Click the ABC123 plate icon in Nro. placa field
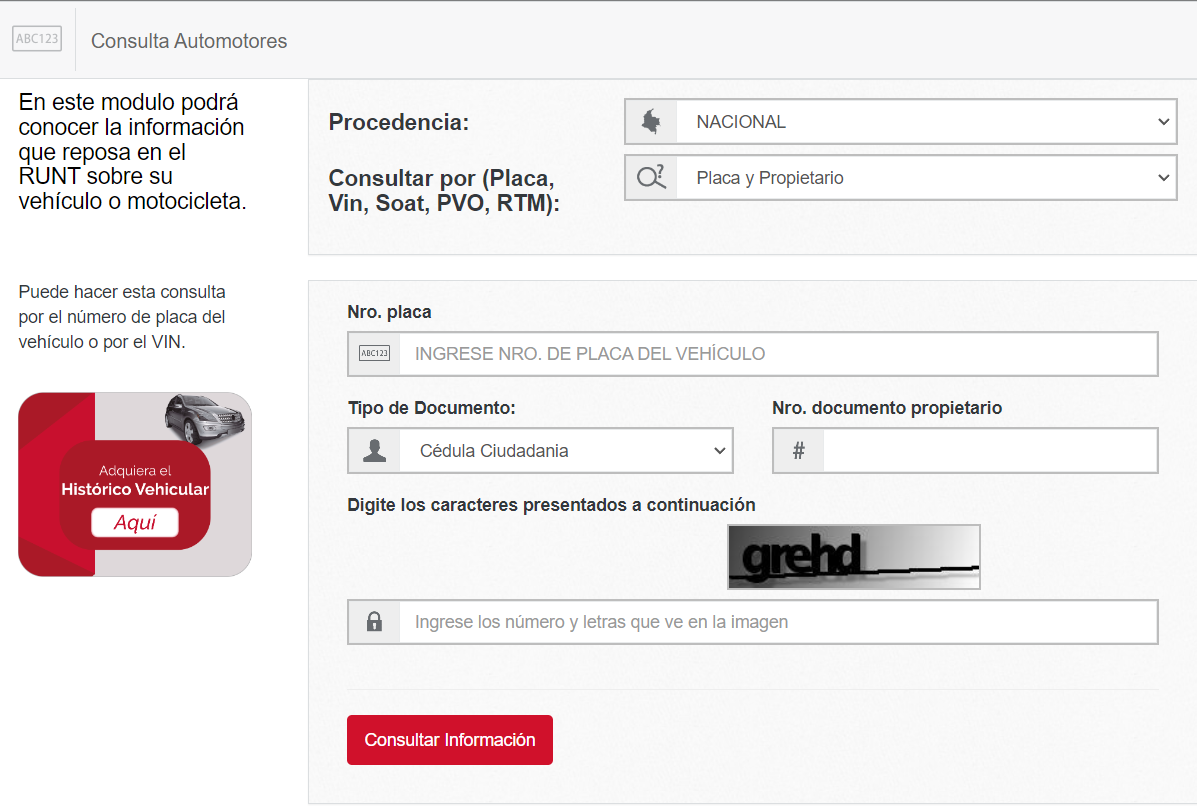The image size is (1197, 807). (x=374, y=353)
